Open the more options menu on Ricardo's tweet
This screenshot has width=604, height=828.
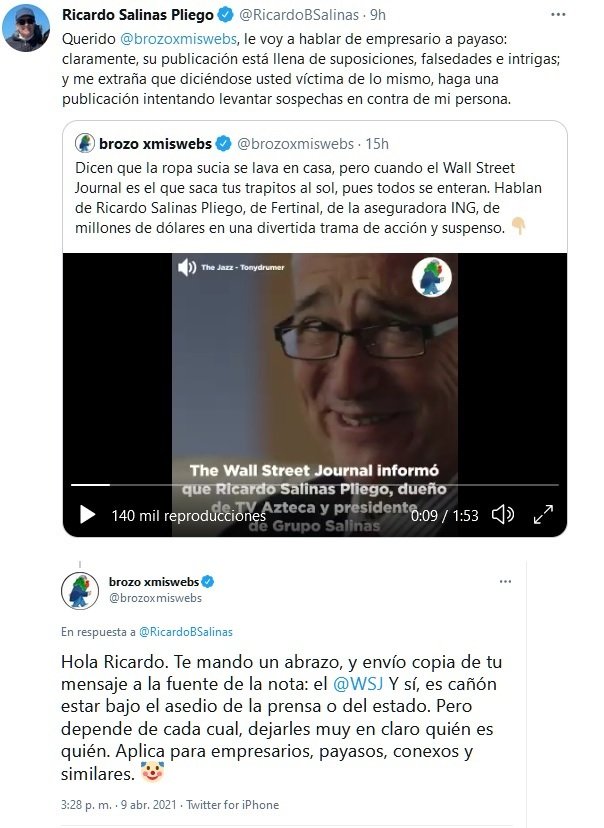pyautogui.click(x=558, y=14)
